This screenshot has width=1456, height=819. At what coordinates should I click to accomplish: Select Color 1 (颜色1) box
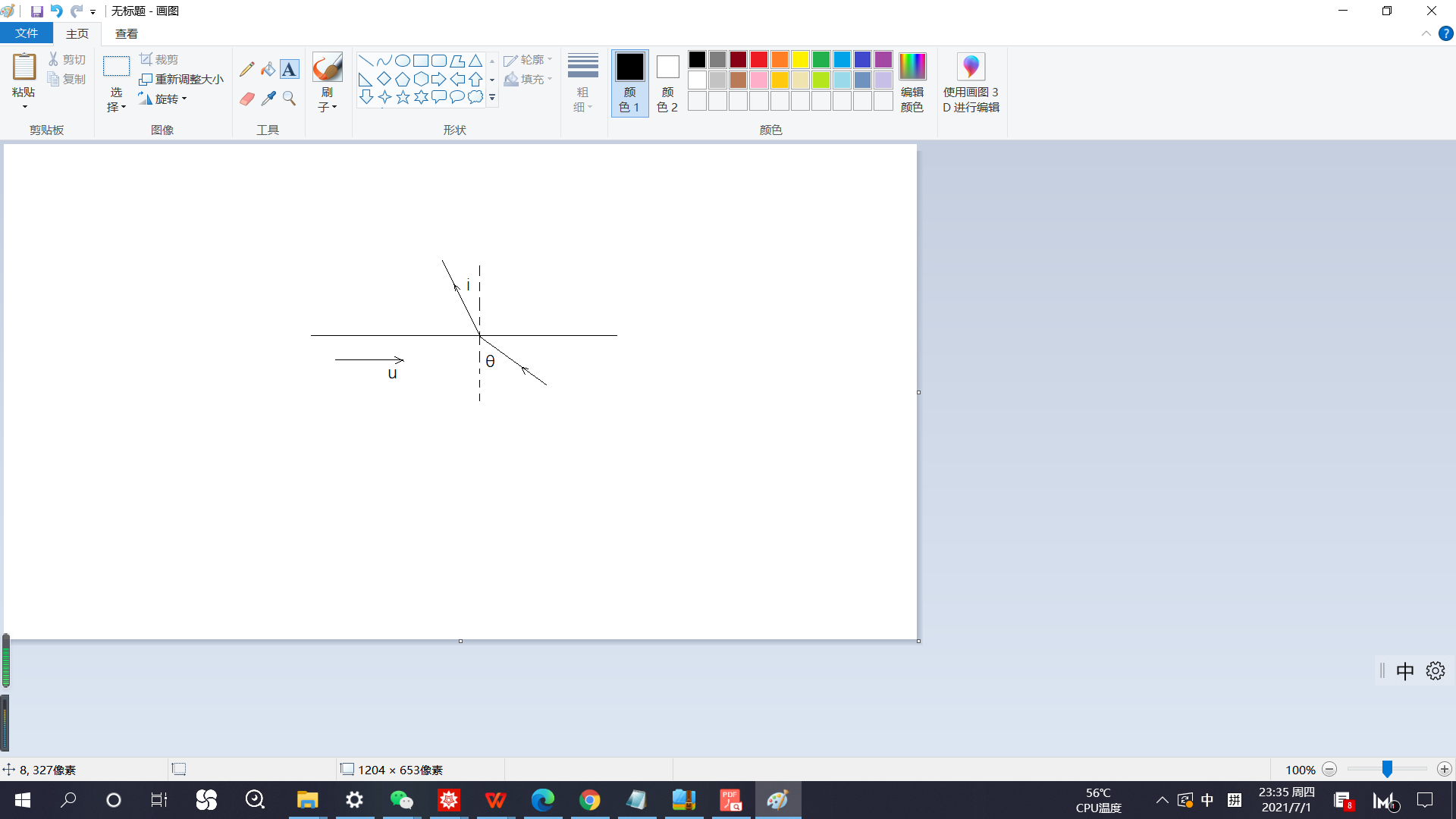[x=629, y=83]
